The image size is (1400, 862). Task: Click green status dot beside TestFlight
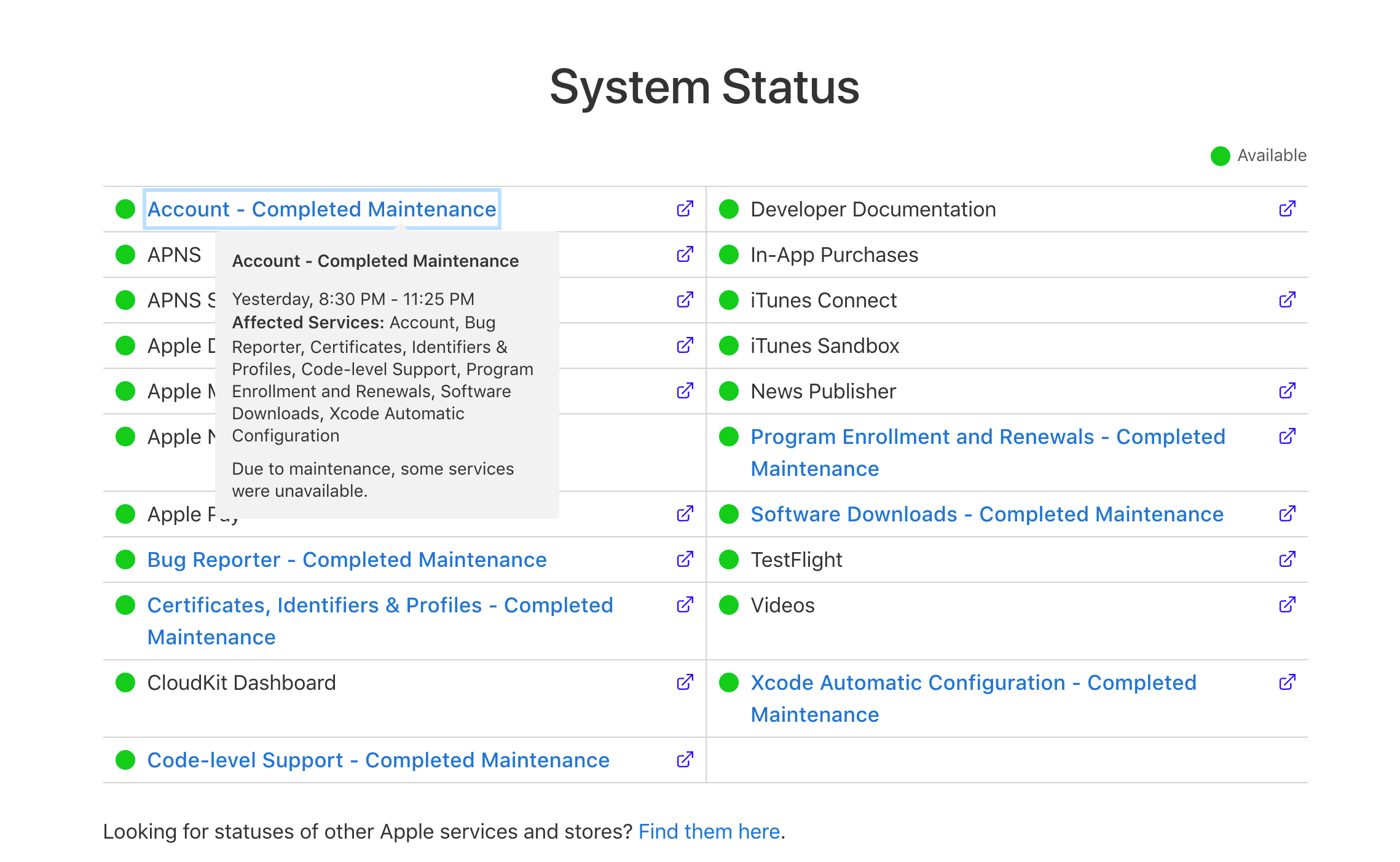tap(729, 560)
